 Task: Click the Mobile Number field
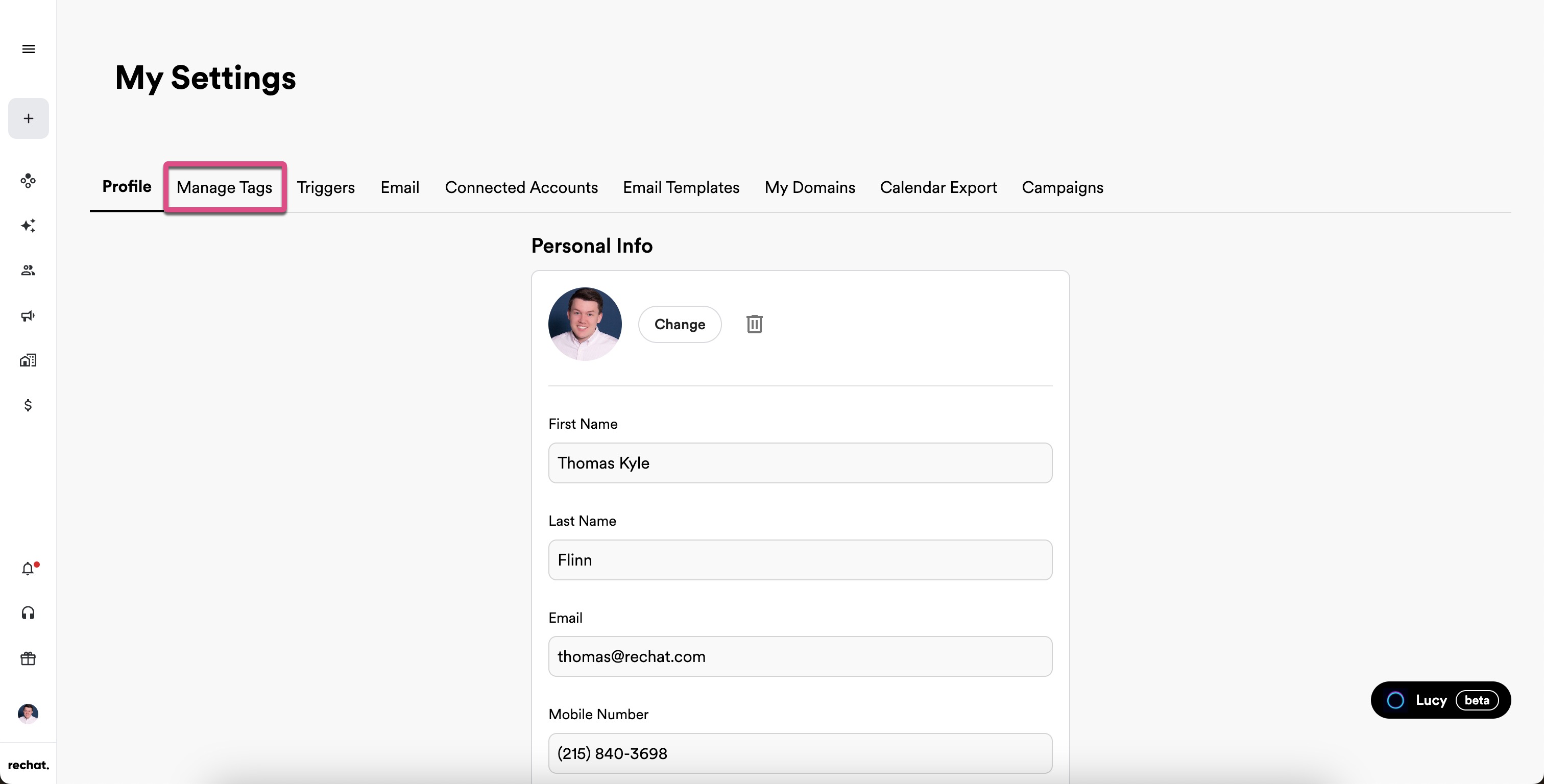800,753
